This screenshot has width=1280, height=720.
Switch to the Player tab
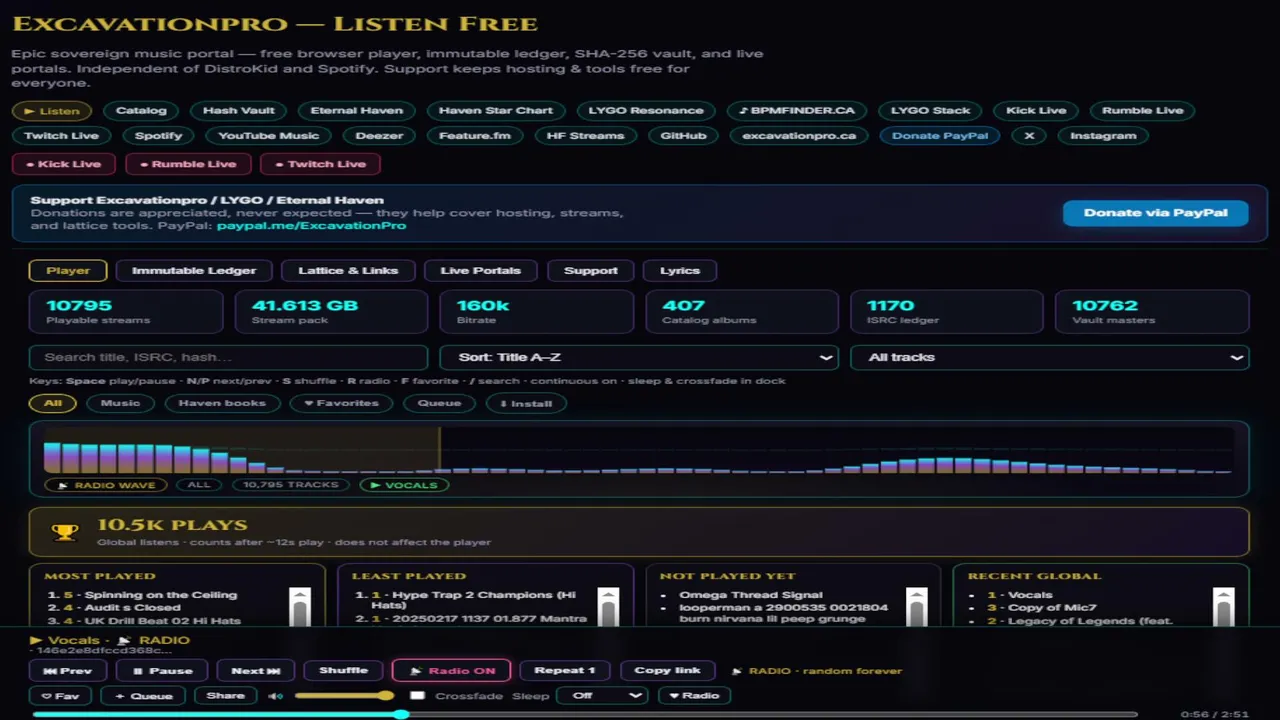[68, 270]
